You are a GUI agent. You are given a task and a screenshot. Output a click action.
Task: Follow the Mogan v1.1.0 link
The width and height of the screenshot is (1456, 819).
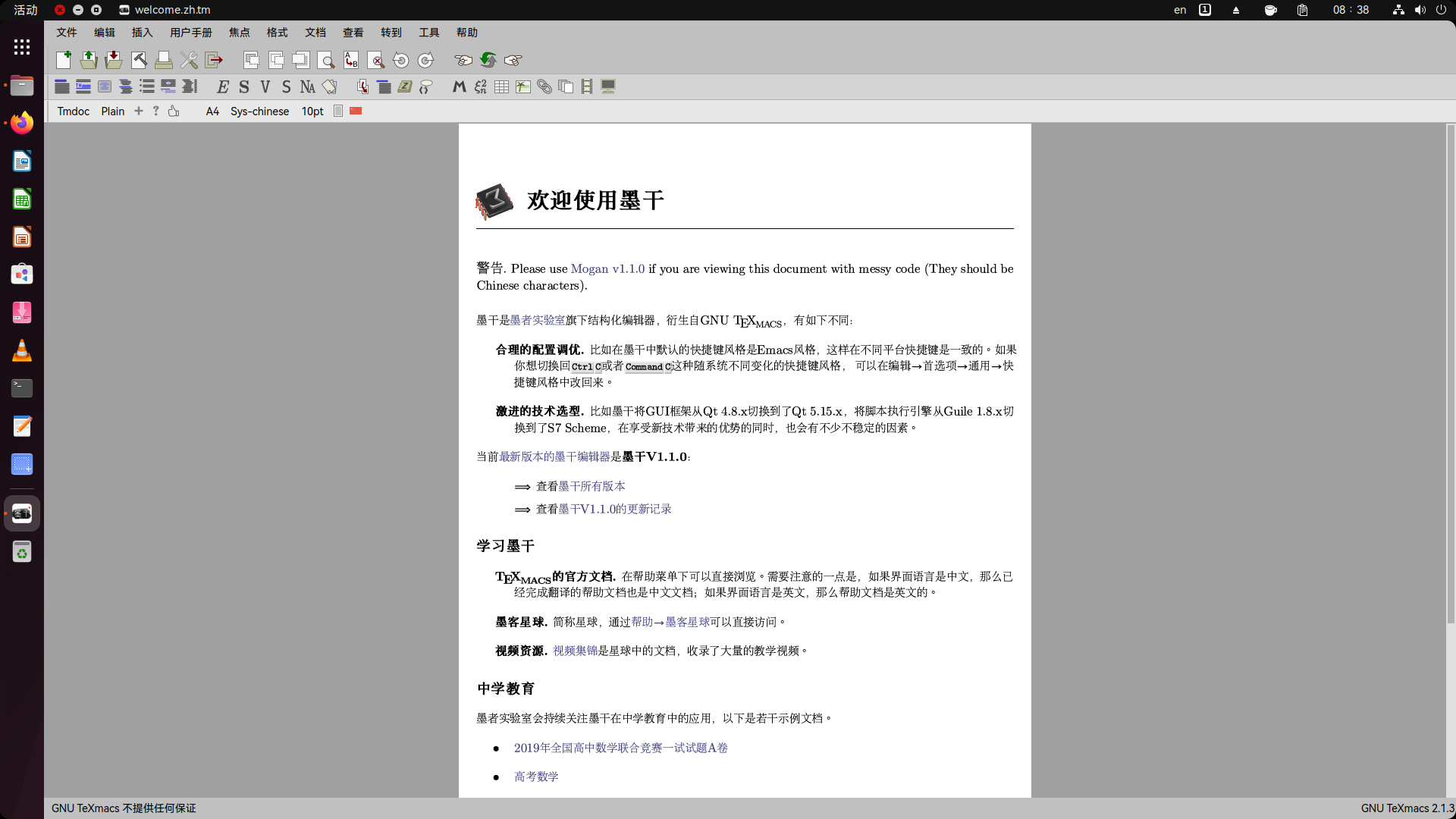[607, 268]
